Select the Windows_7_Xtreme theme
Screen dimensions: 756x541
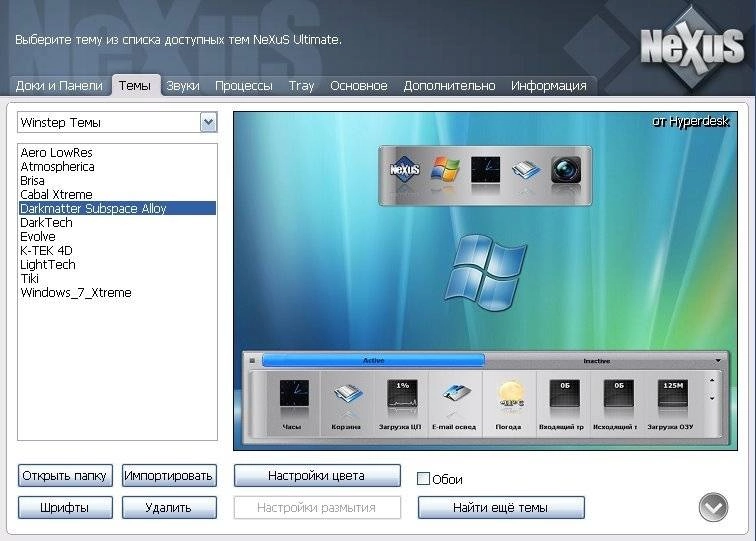[x=117, y=292]
